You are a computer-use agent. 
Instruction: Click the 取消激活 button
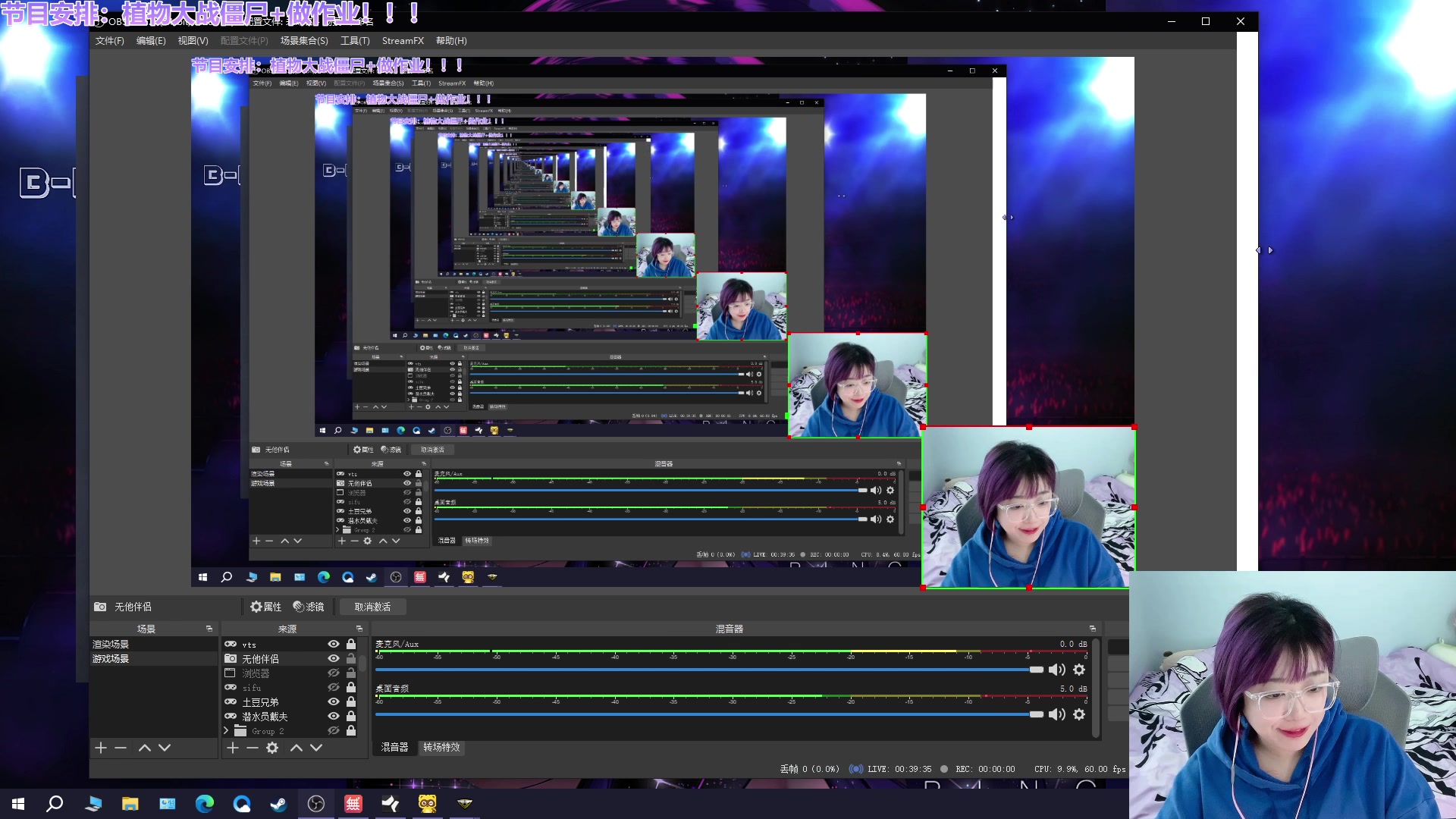(372, 607)
